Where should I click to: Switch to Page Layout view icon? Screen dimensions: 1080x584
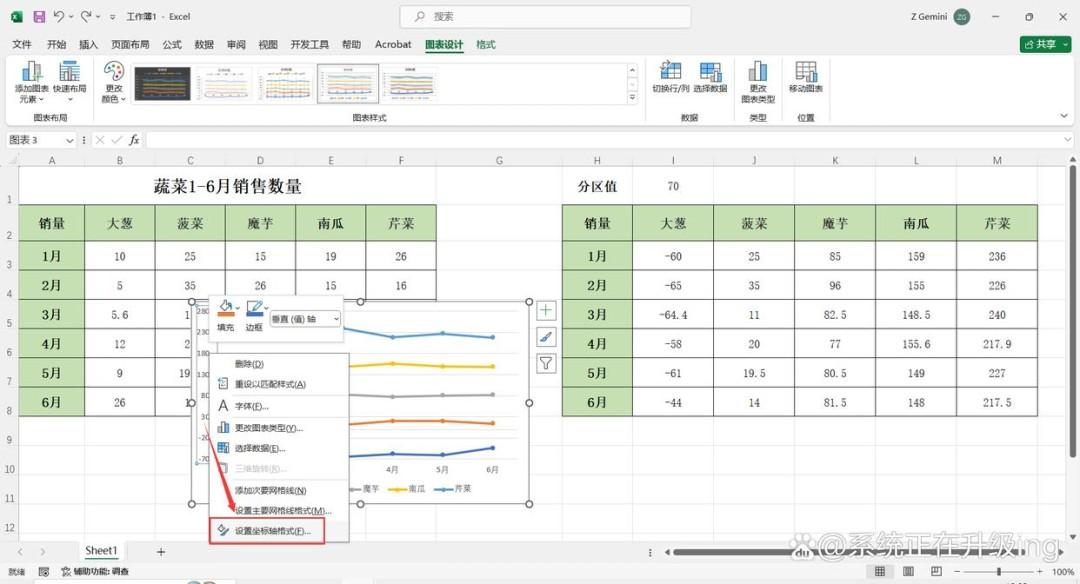click(908, 572)
